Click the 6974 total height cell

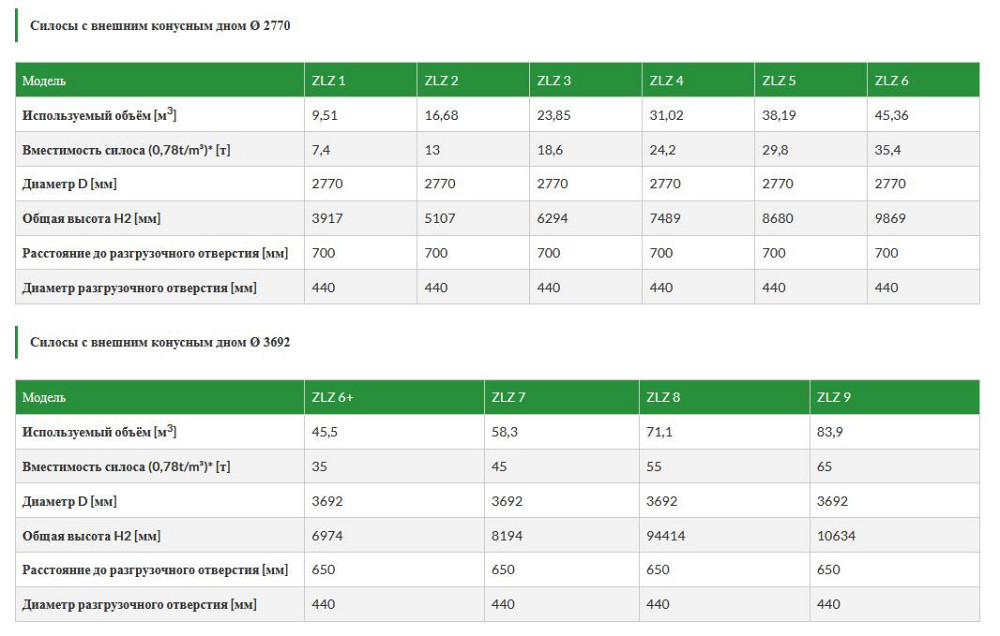click(328, 536)
